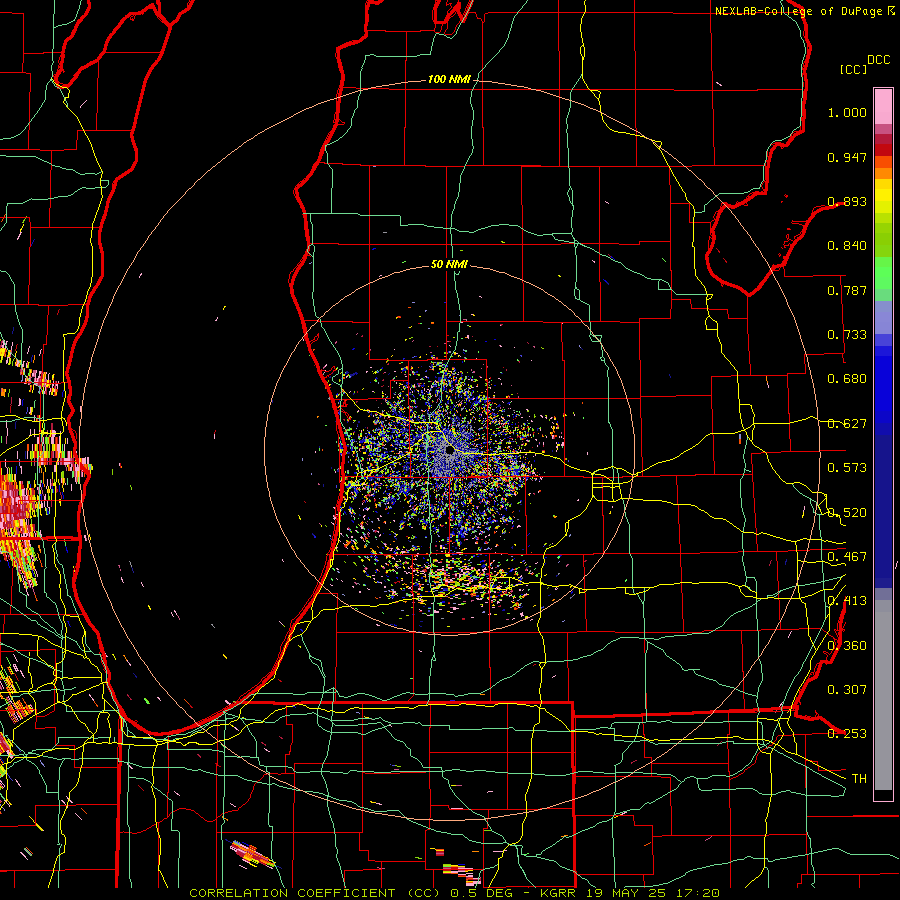Click the 0.360 color scale label
900x900 pixels.
(x=847, y=646)
